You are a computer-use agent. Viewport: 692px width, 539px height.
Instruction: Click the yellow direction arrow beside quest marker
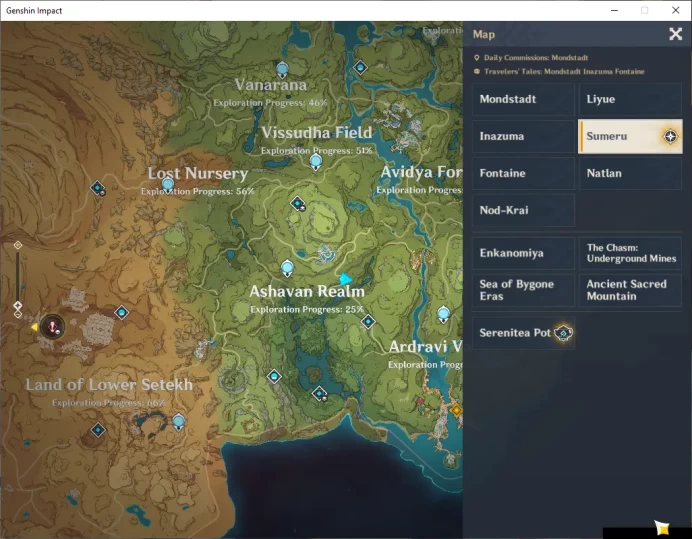click(34, 327)
